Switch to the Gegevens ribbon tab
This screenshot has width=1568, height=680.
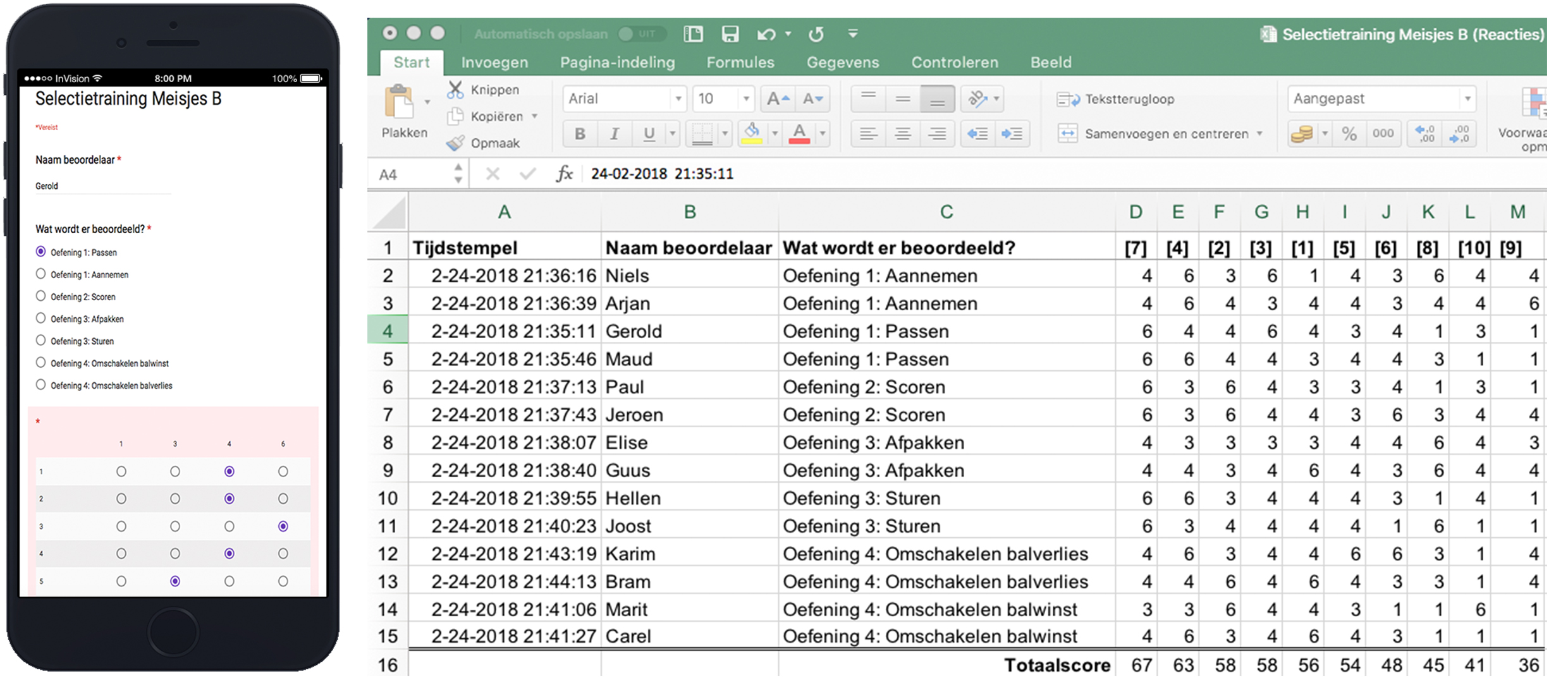click(842, 62)
